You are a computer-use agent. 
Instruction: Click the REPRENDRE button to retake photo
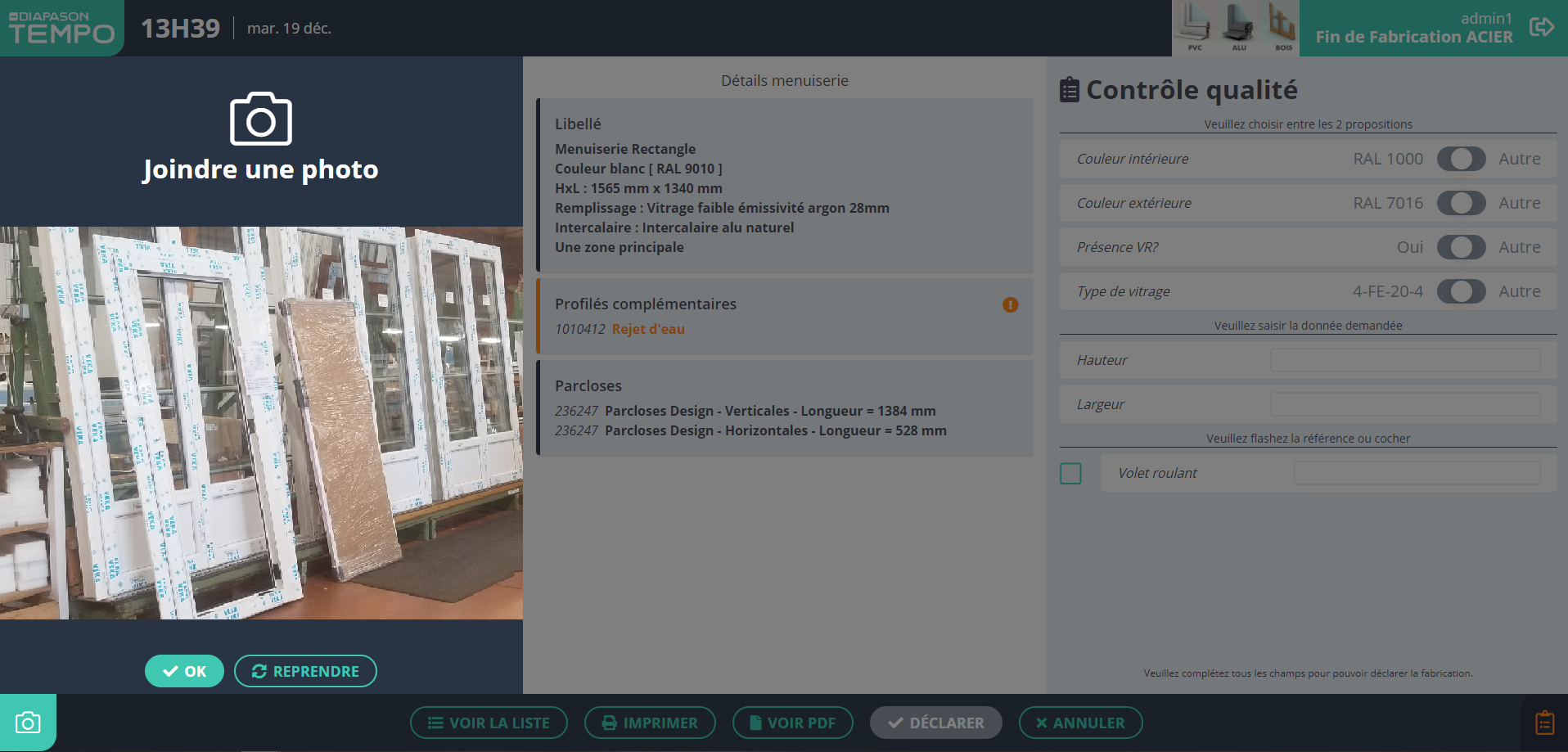pos(305,671)
